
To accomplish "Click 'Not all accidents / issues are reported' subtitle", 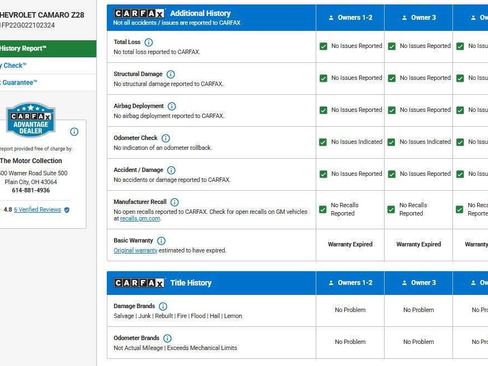I will 177,23.
